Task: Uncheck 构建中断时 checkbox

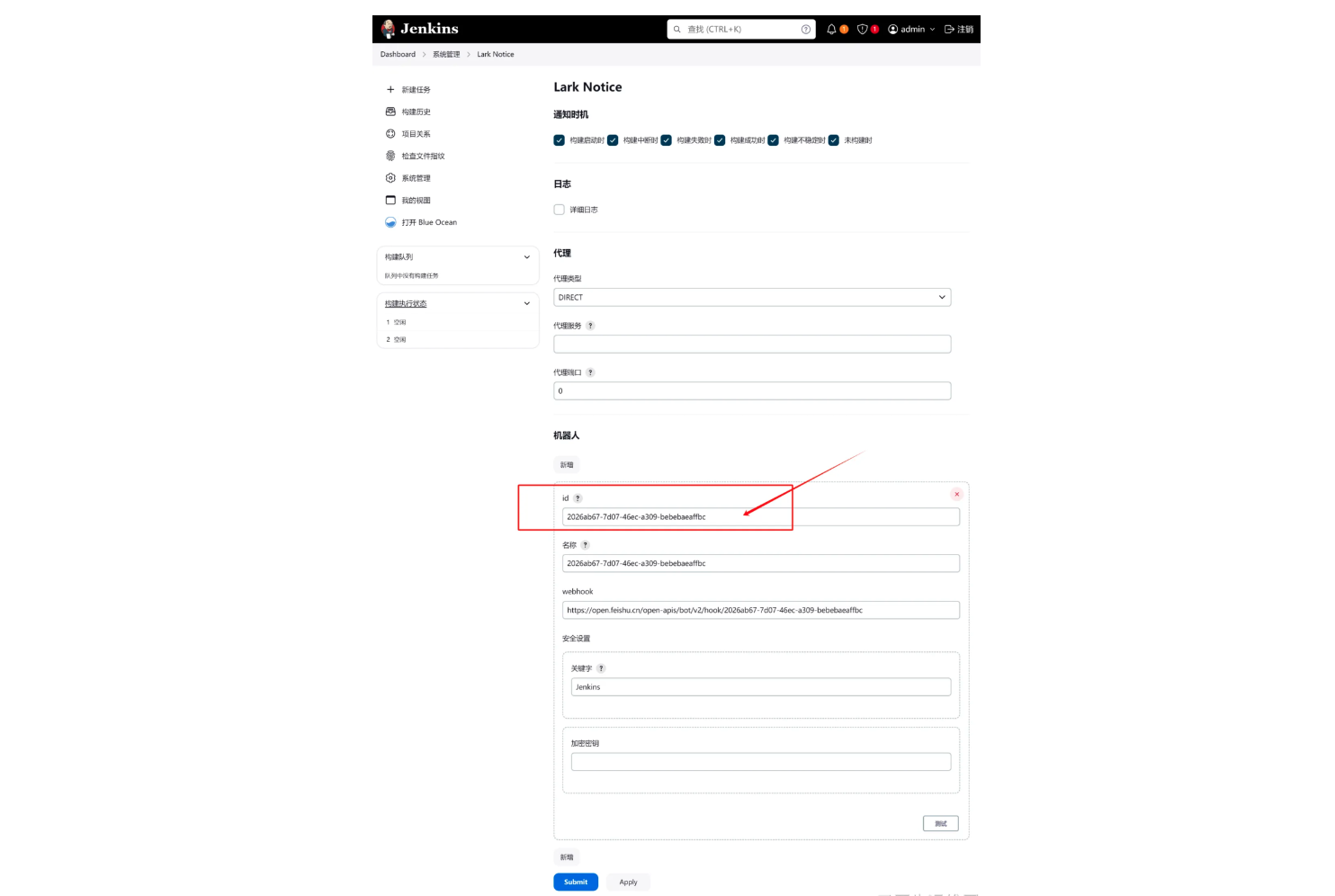Action: point(613,140)
